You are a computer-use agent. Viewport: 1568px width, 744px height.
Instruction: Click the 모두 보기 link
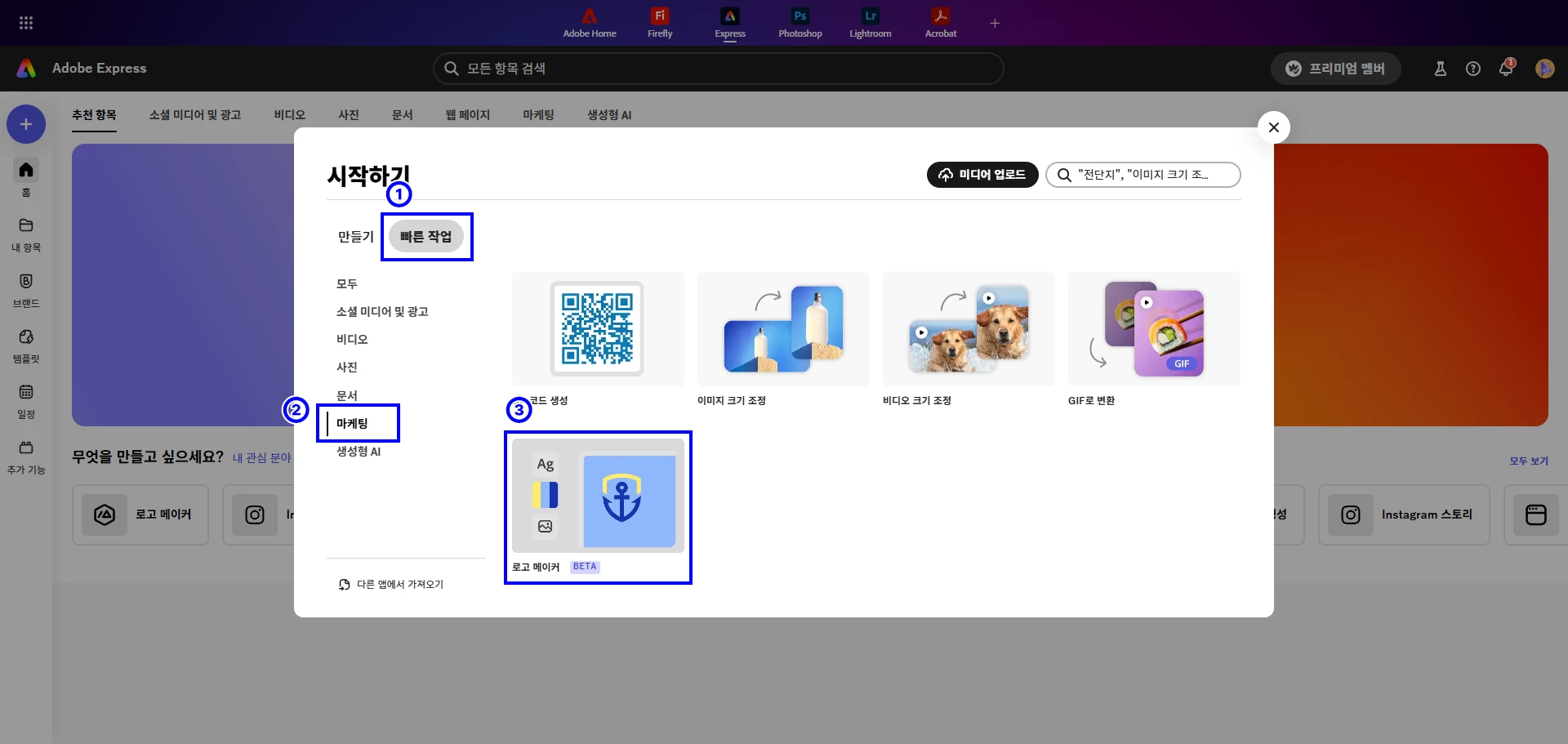tap(1529, 461)
